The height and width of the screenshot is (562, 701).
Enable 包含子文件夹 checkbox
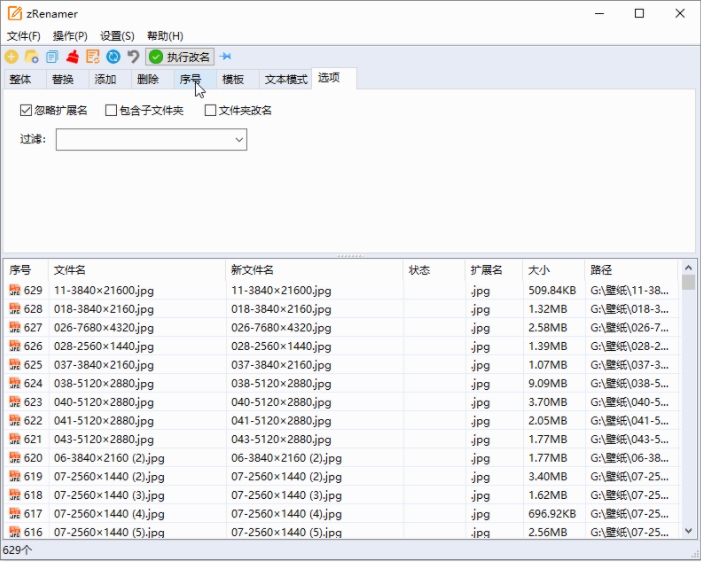tap(111, 110)
